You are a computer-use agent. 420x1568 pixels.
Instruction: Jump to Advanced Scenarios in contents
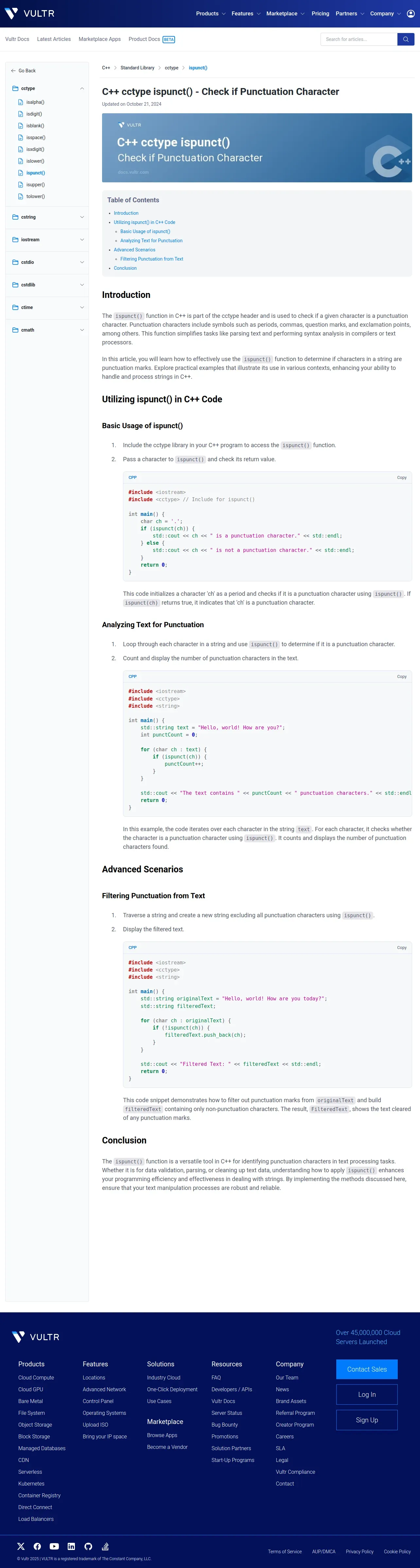pos(134,249)
